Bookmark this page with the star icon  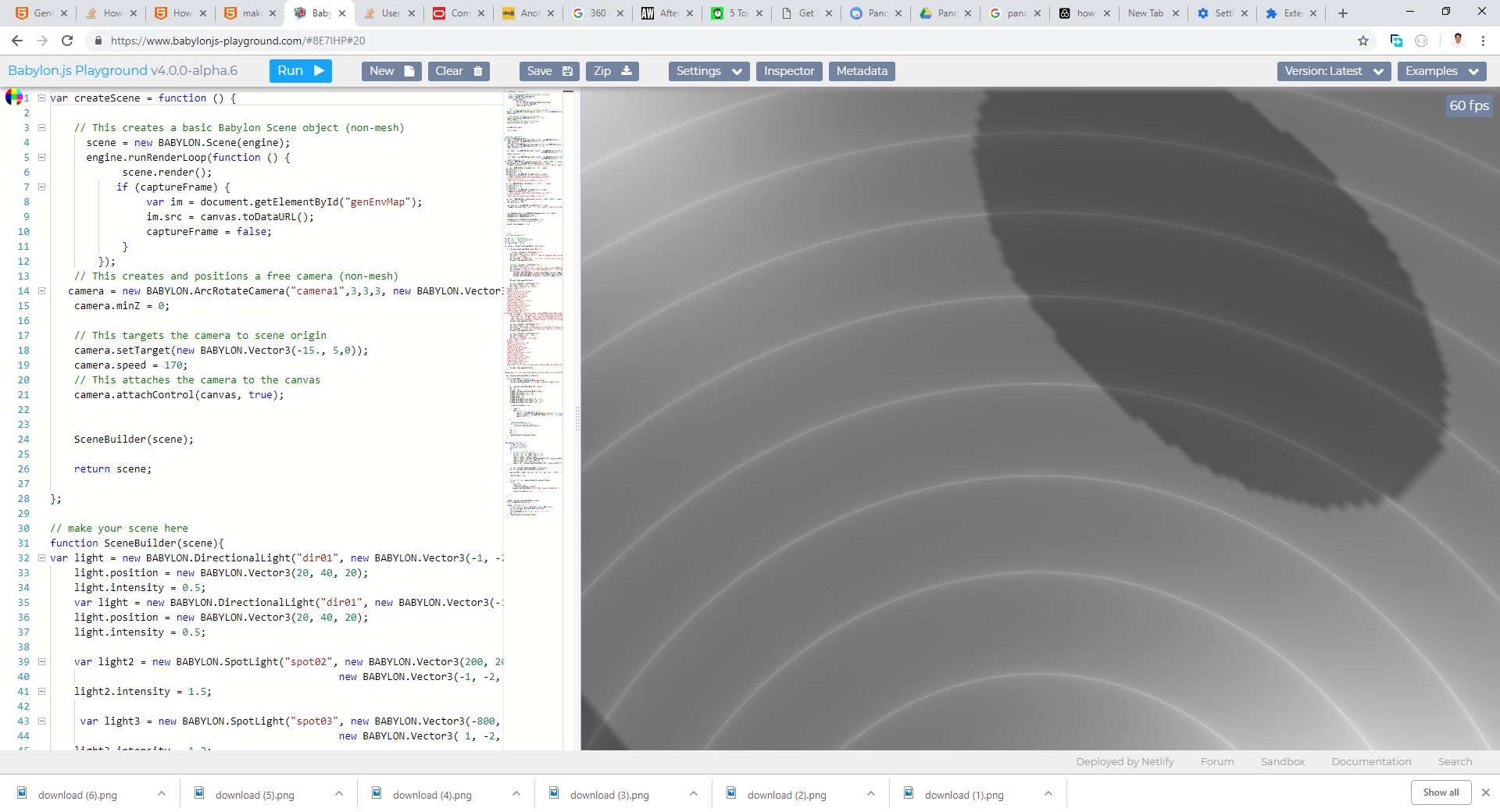click(1363, 41)
